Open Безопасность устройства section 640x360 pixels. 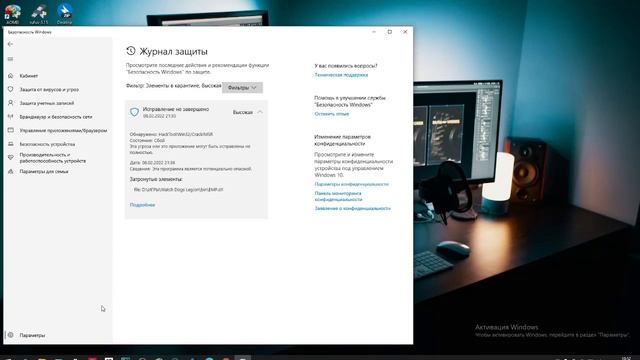pyautogui.click(x=47, y=144)
